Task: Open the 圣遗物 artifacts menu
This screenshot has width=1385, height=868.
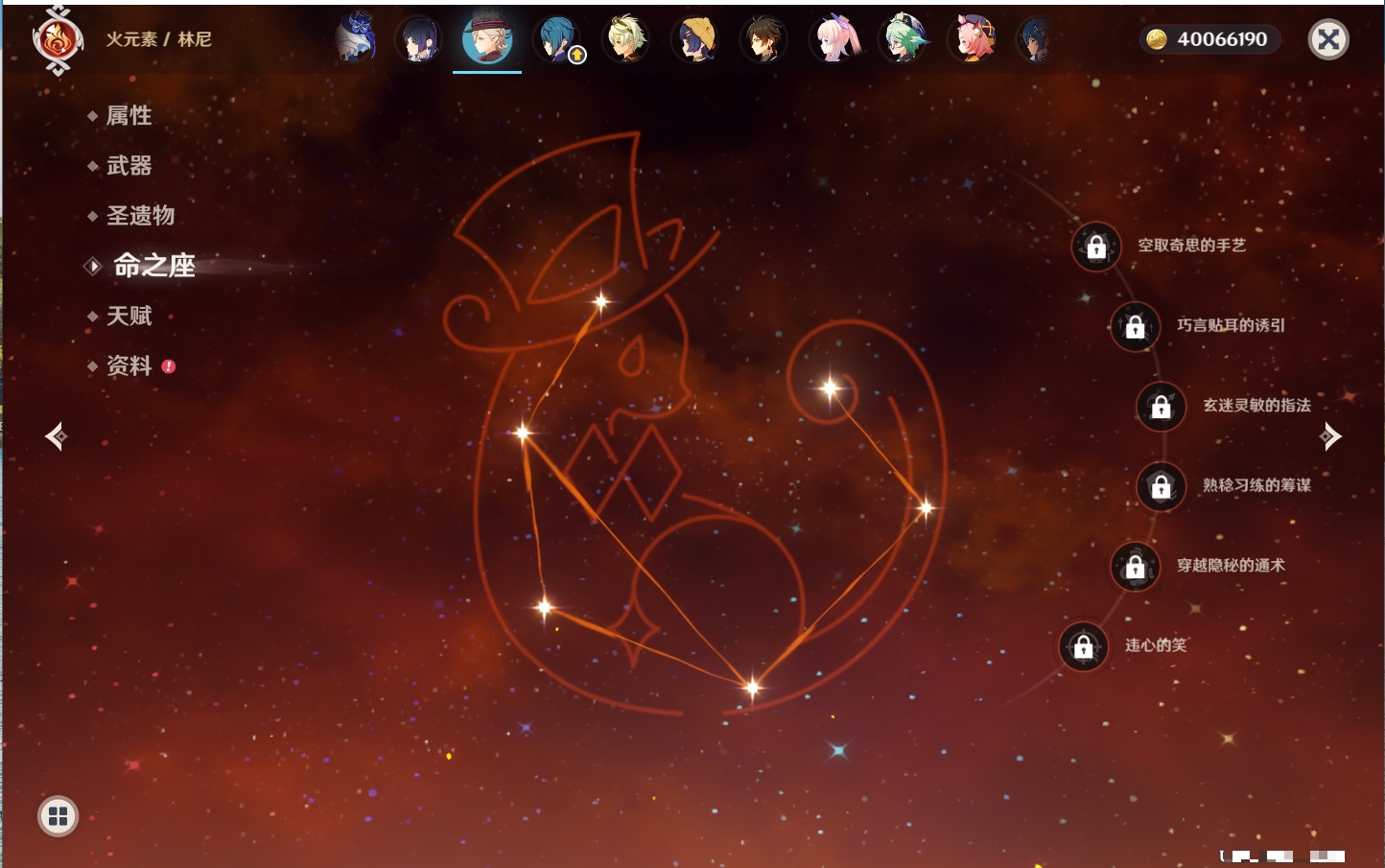Action: click(x=140, y=216)
